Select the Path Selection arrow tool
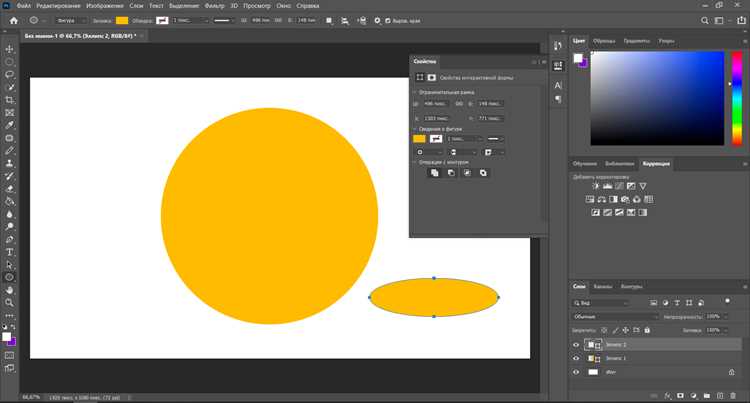The image size is (750, 403). click(x=10, y=264)
